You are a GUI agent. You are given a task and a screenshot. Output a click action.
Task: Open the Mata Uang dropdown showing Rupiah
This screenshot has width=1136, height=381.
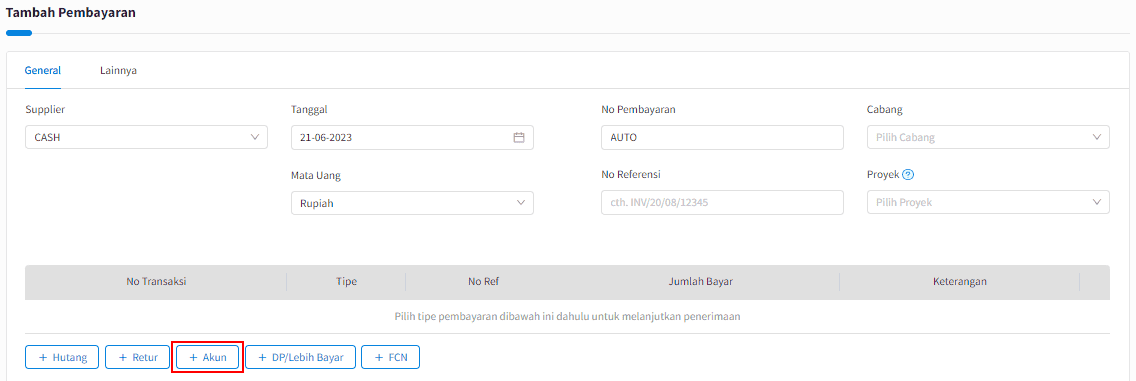coord(412,203)
